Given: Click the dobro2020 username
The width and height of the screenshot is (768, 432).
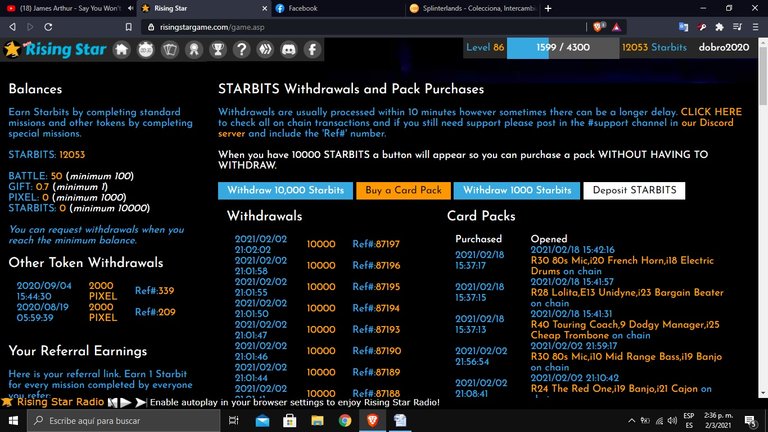Looking at the screenshot, I should (x=723, y=48).
